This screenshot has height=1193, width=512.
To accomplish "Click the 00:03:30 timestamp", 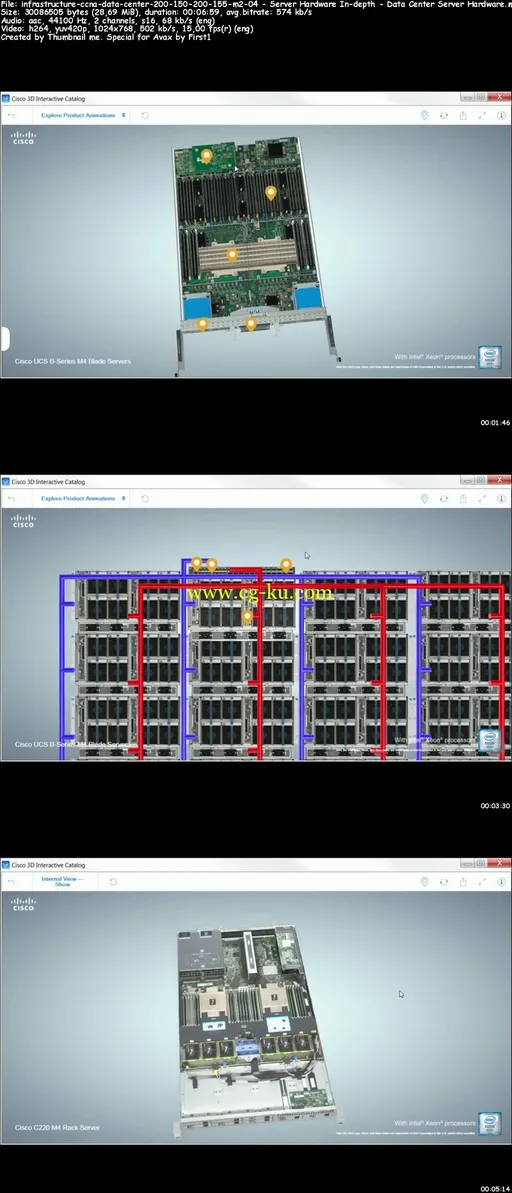I will click(x=495, y=806).
